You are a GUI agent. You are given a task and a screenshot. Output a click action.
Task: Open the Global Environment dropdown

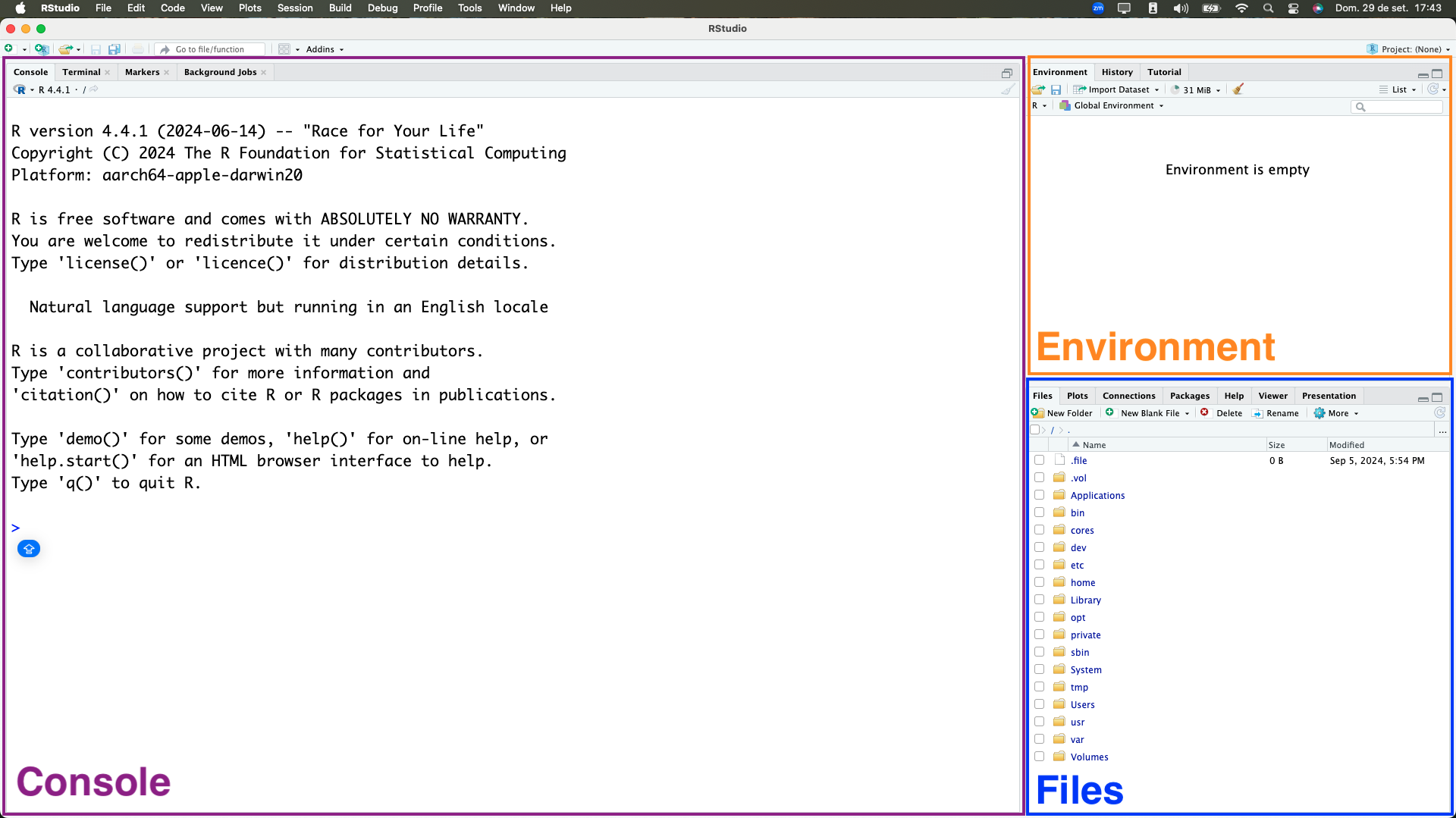[1112, 105]
